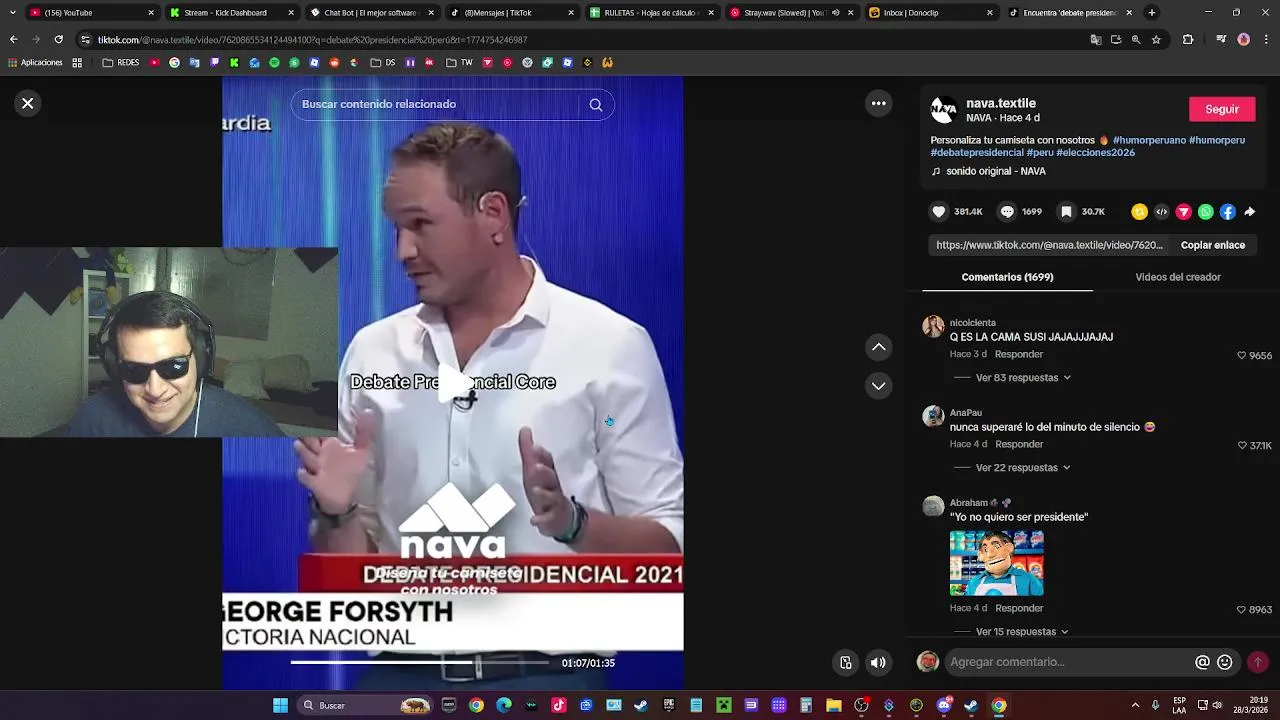
Task: Go back in browser history
Action: [14, 40]
